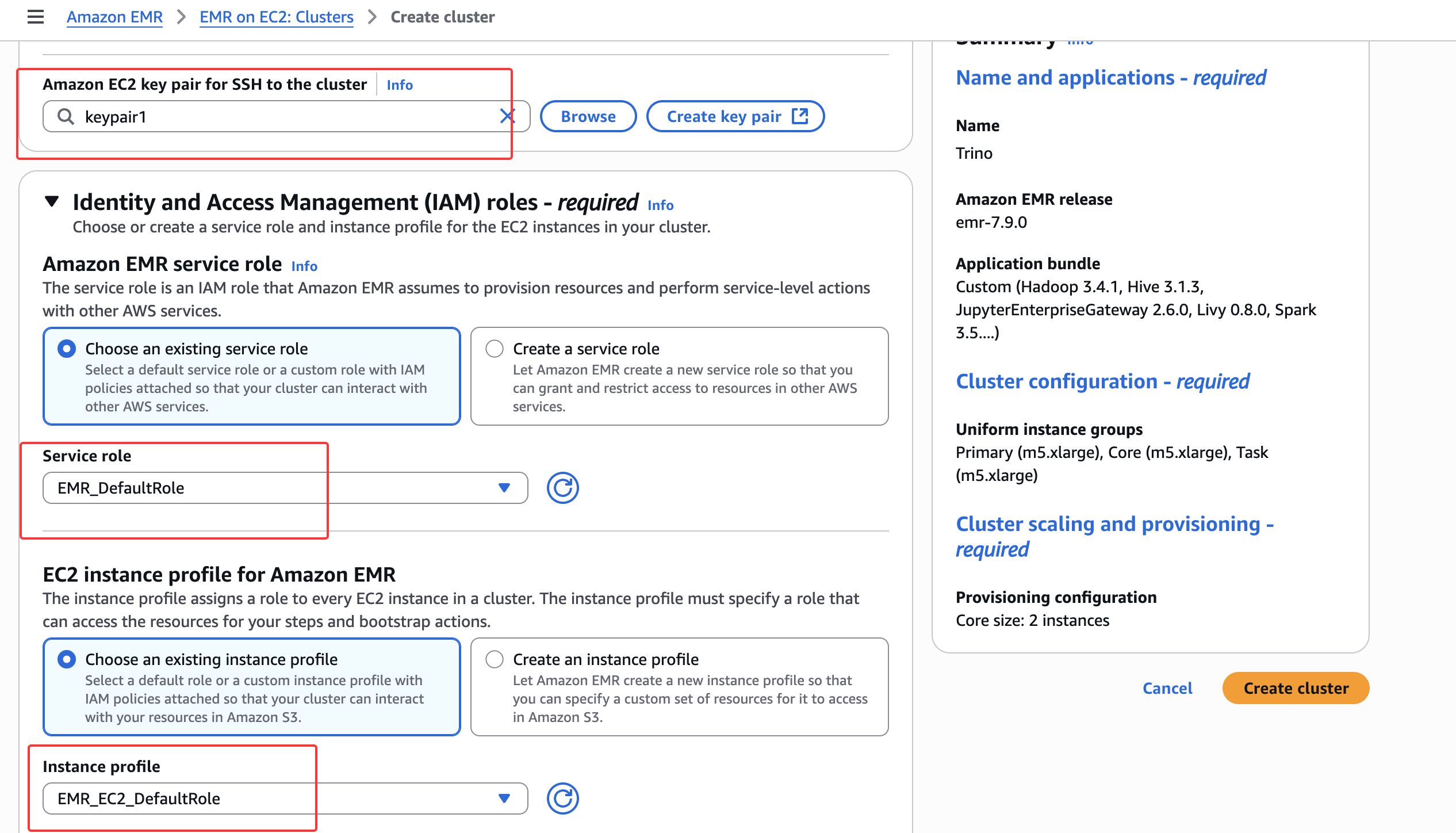This screenshot has width=1456, height=833.
Task: Open the hamburger navigation menu
Action: [x=36, y=17]
